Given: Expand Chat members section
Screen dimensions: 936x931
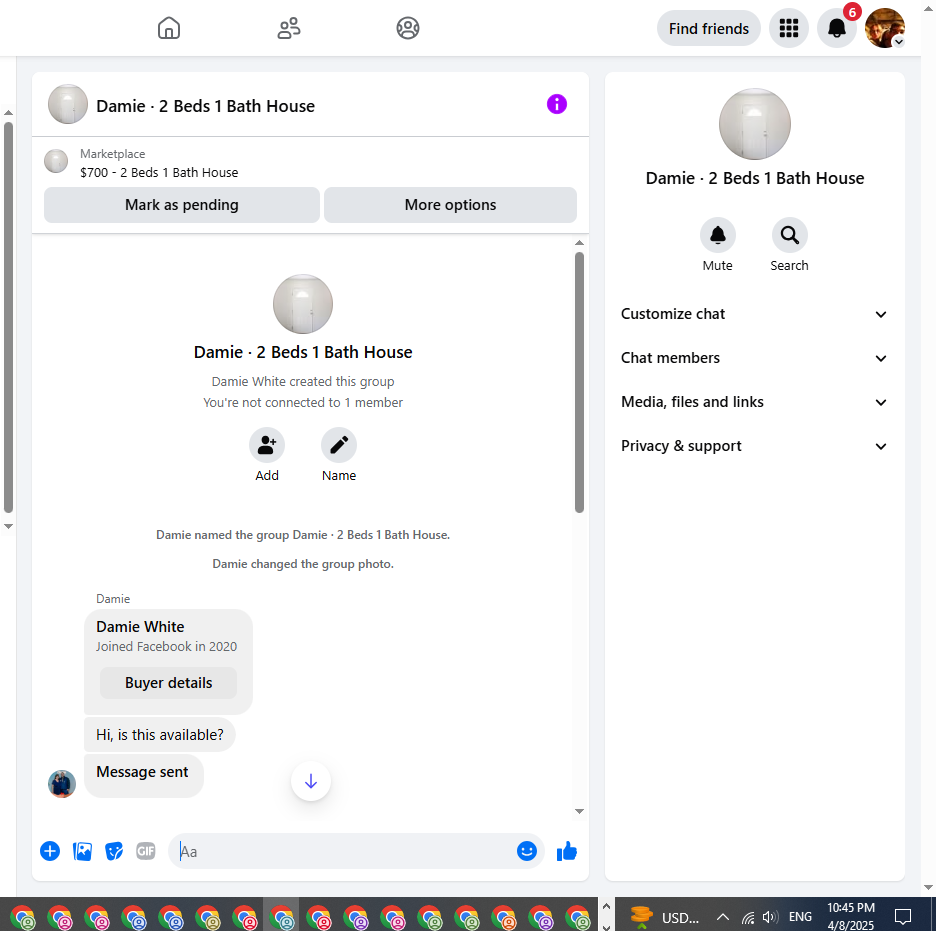Looking at the screenshot, I should coord(755,358).
